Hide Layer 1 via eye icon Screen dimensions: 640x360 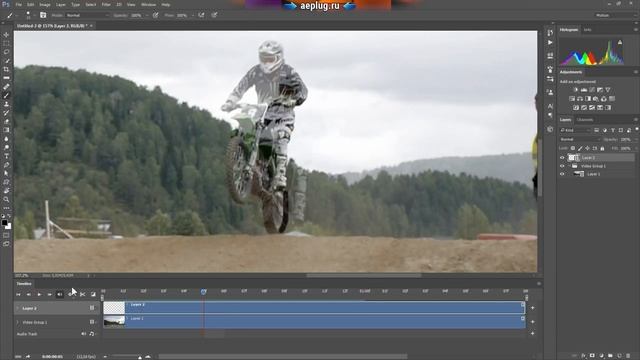point(562,174)
